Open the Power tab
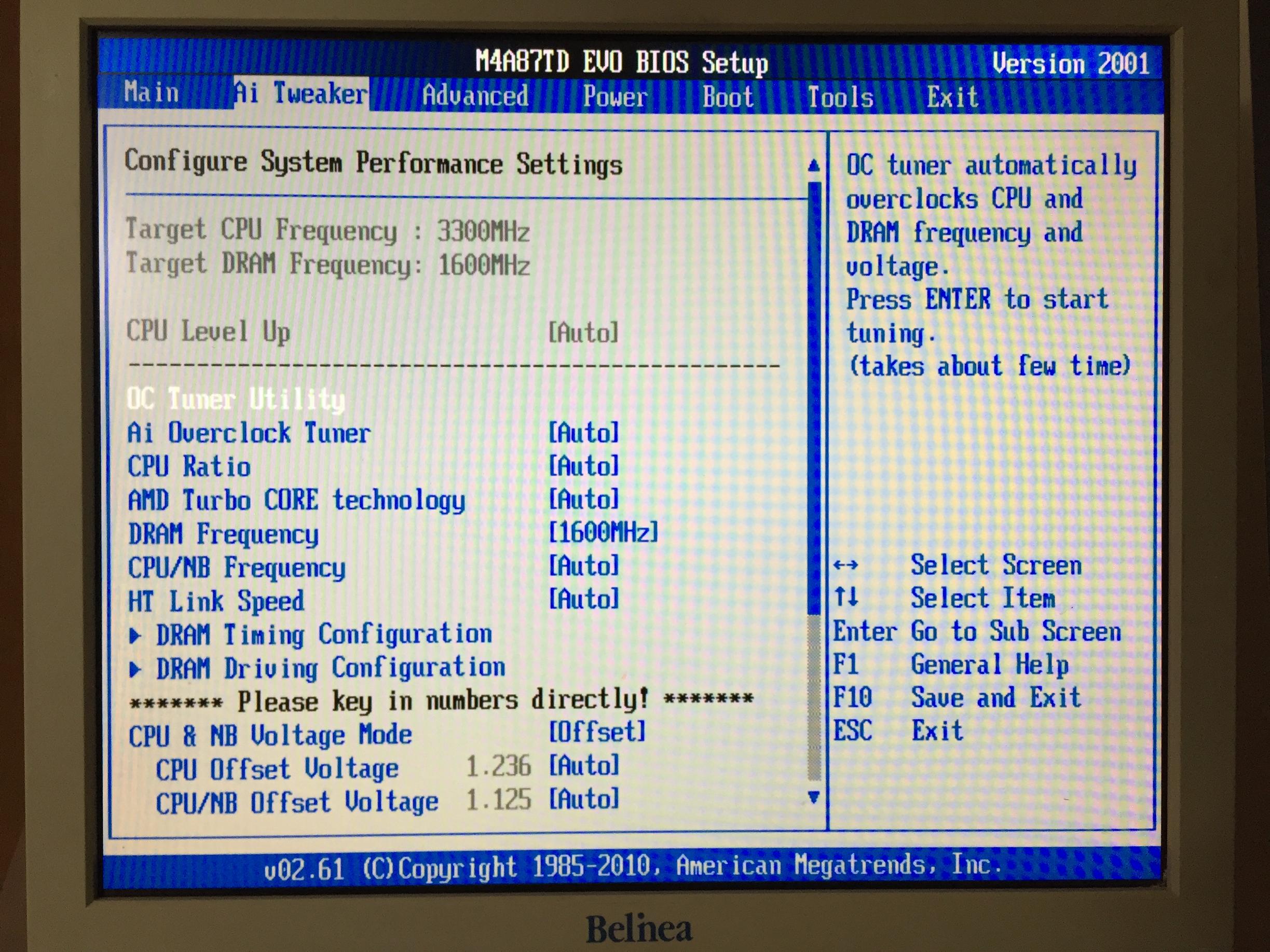 [x=615, y=96]
